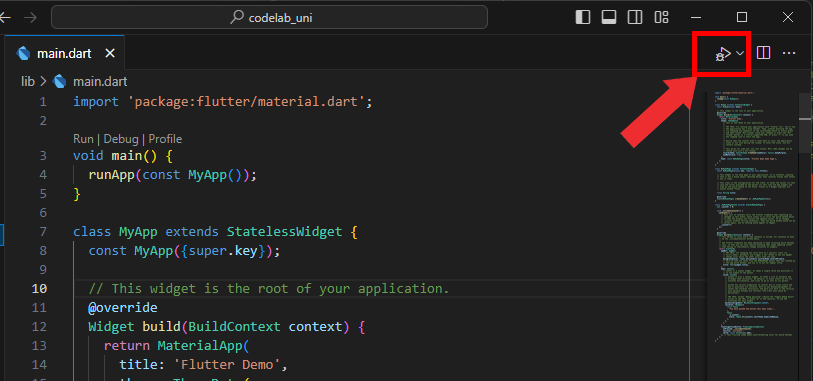Click the codelab_uni search box
Screen dimensions: 813x381
pos(270,18)
